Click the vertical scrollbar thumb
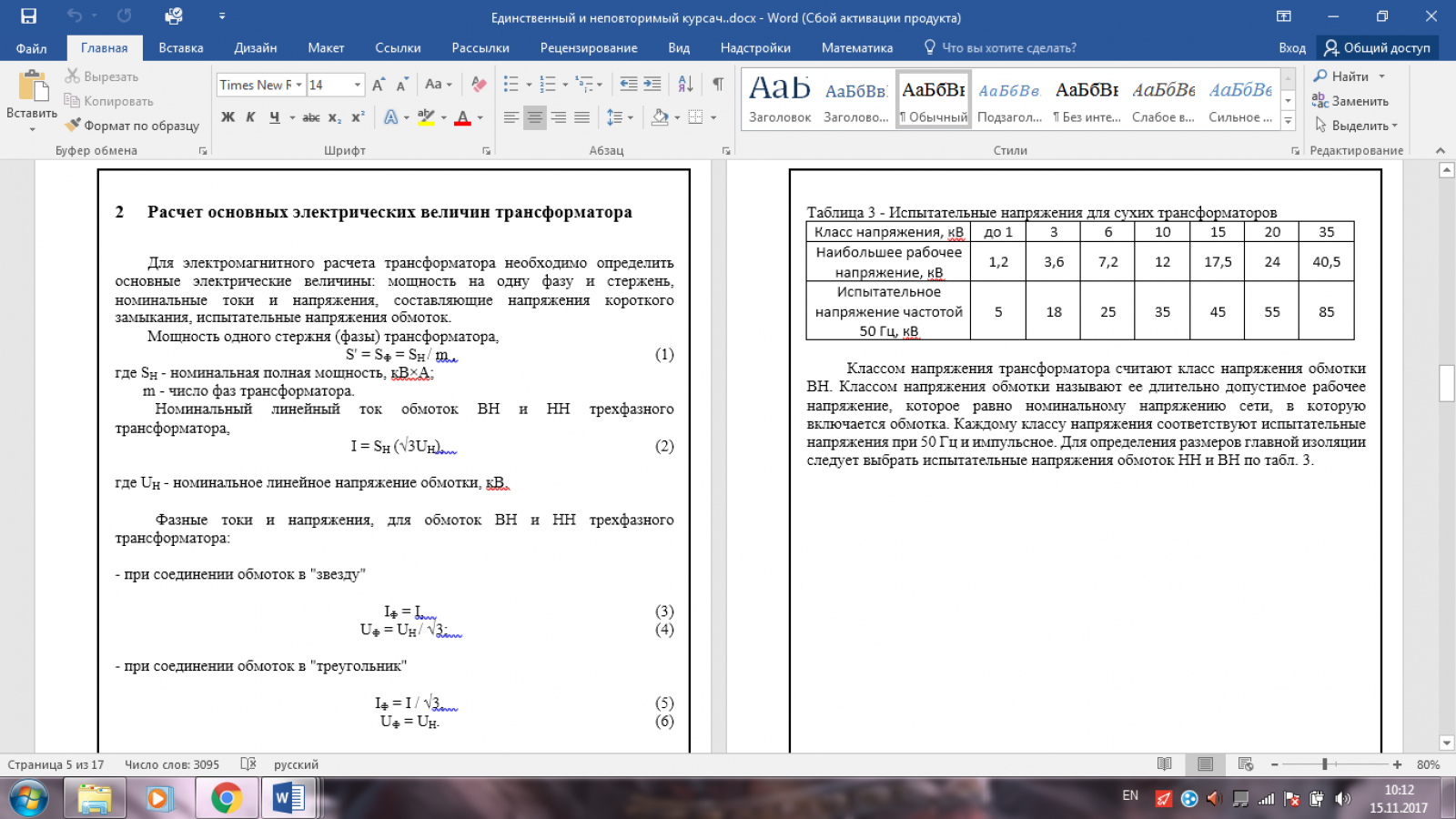Viewport: 1456px width, 819px height. 1446,383
